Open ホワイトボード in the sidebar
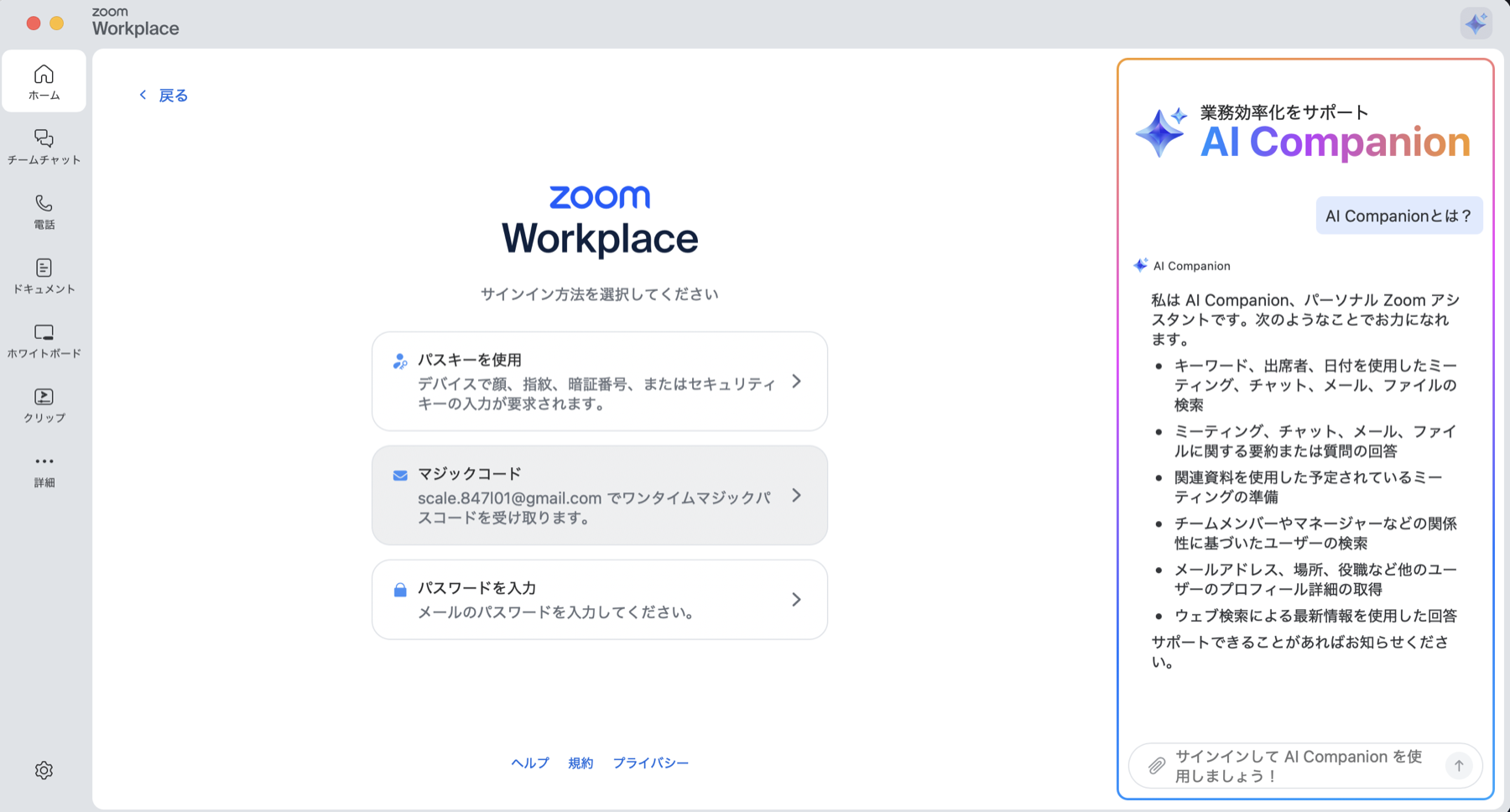Image resolution: width=1510 pixels, height=812 pixels. click(x=44, y=341)
